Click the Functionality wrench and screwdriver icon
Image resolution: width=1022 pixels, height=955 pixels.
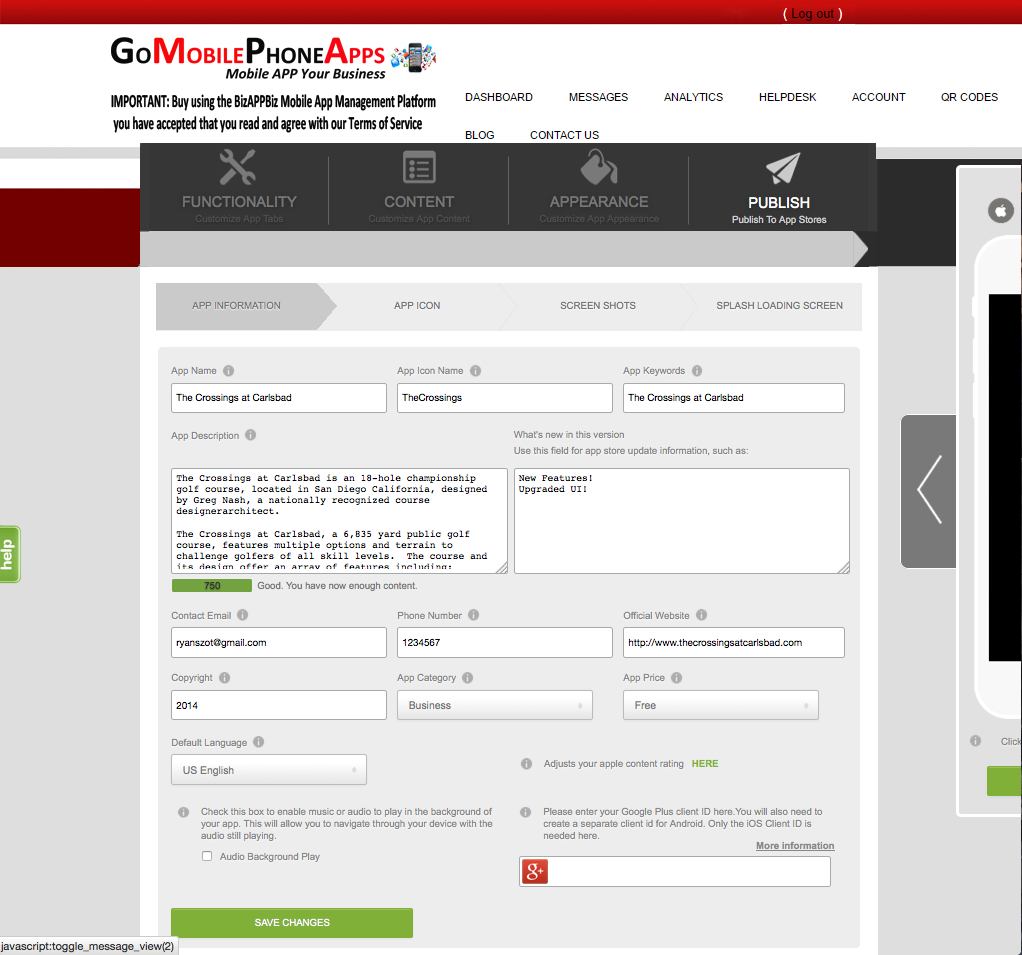(x=238, y=167)
